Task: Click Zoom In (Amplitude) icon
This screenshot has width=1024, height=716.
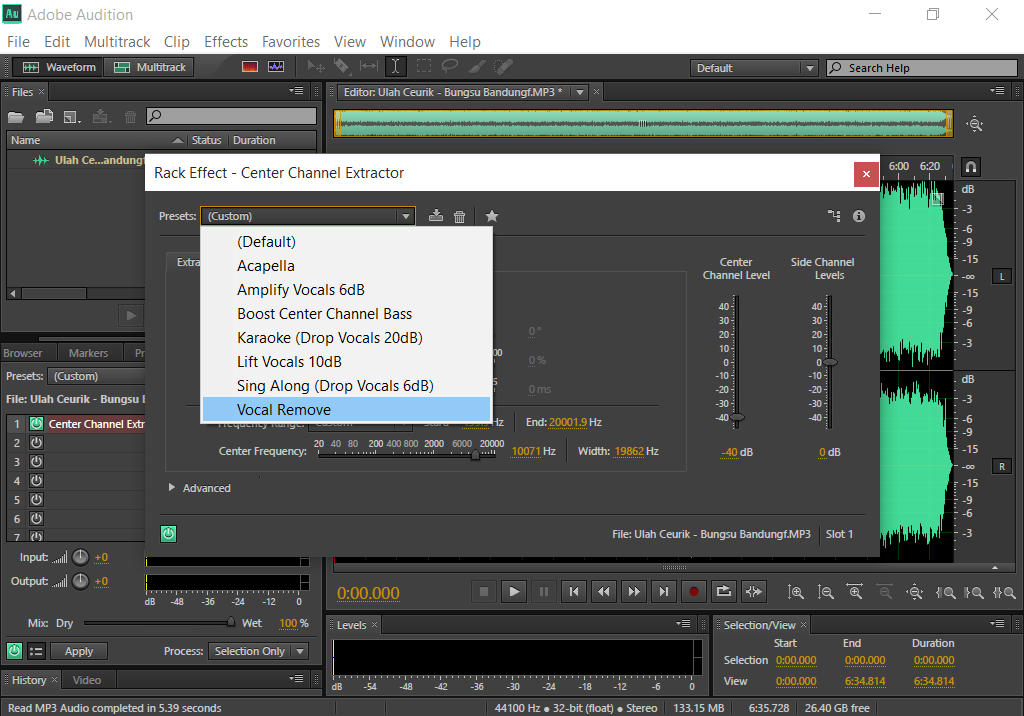Action: coord(796,593)
